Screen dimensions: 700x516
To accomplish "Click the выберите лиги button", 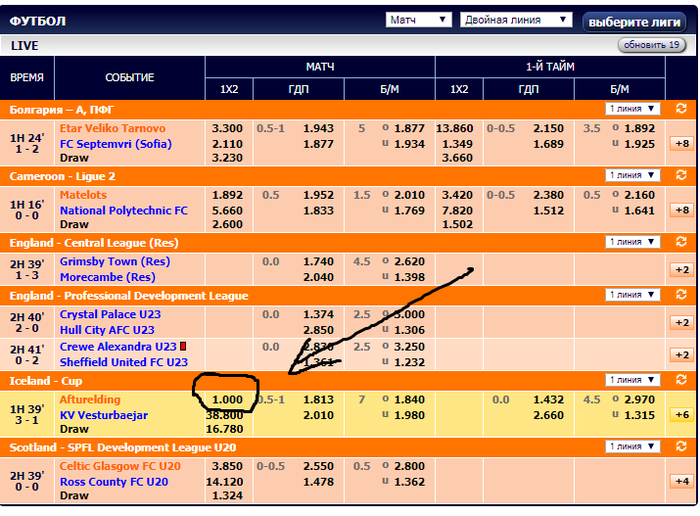I will pos(634,22).
